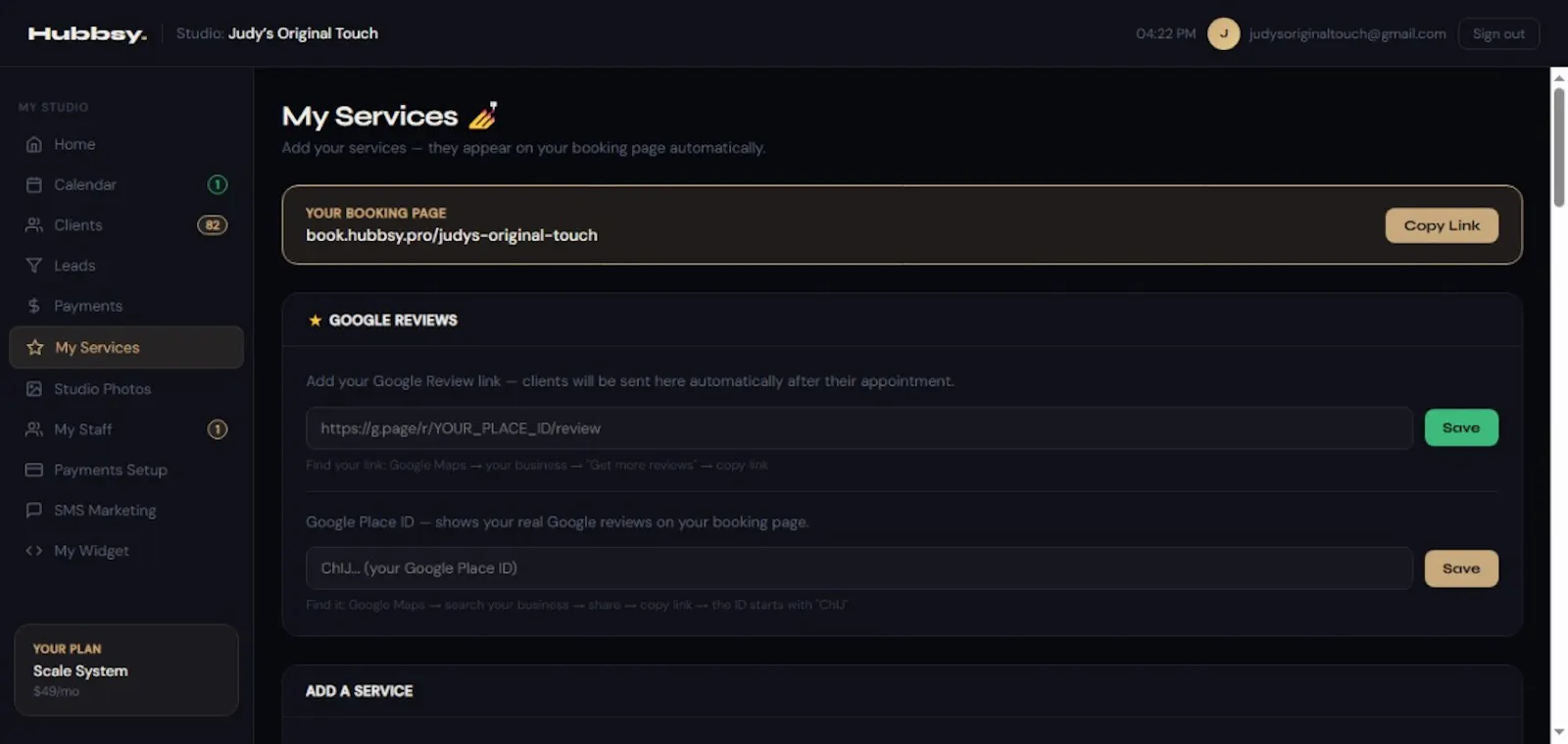Click the Clients people icon

[x=34, y=224]
